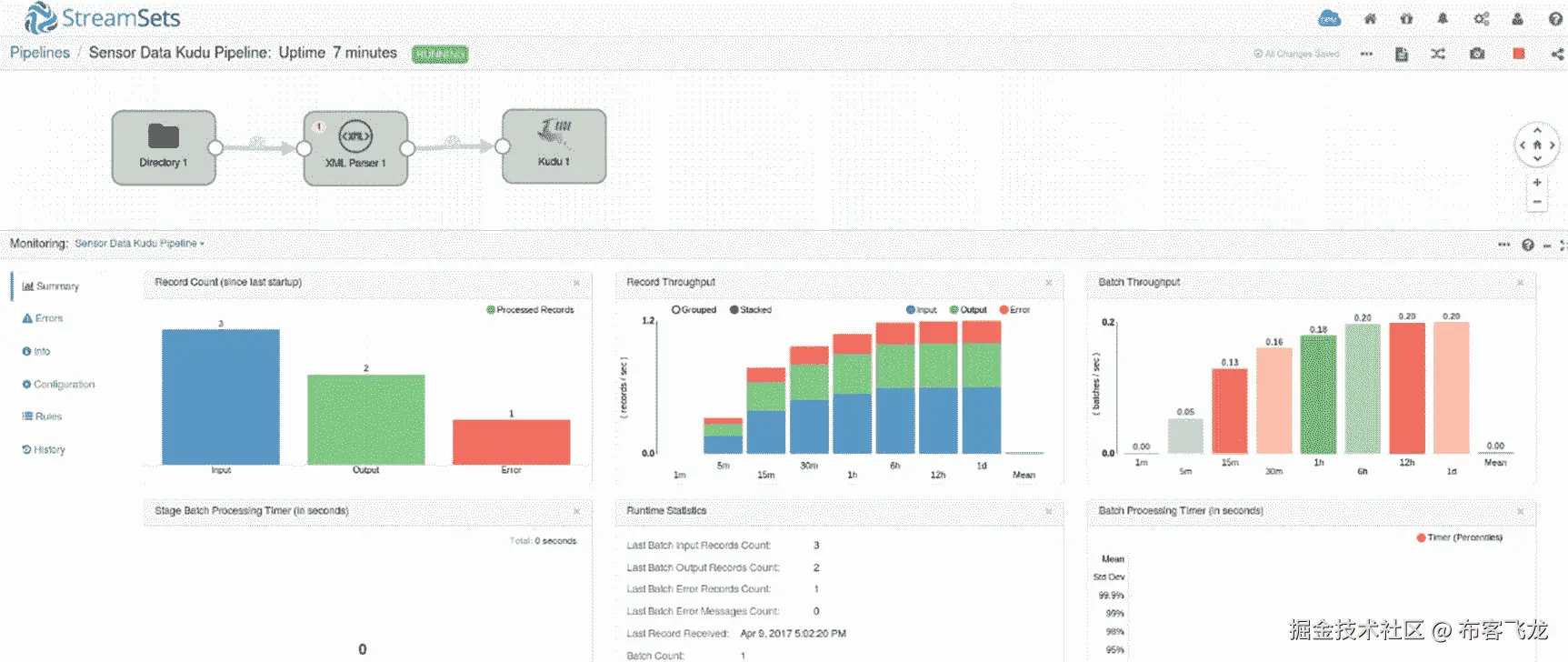Switch to the Info tab
The image size is (1568, 662).
coord(36,352)
